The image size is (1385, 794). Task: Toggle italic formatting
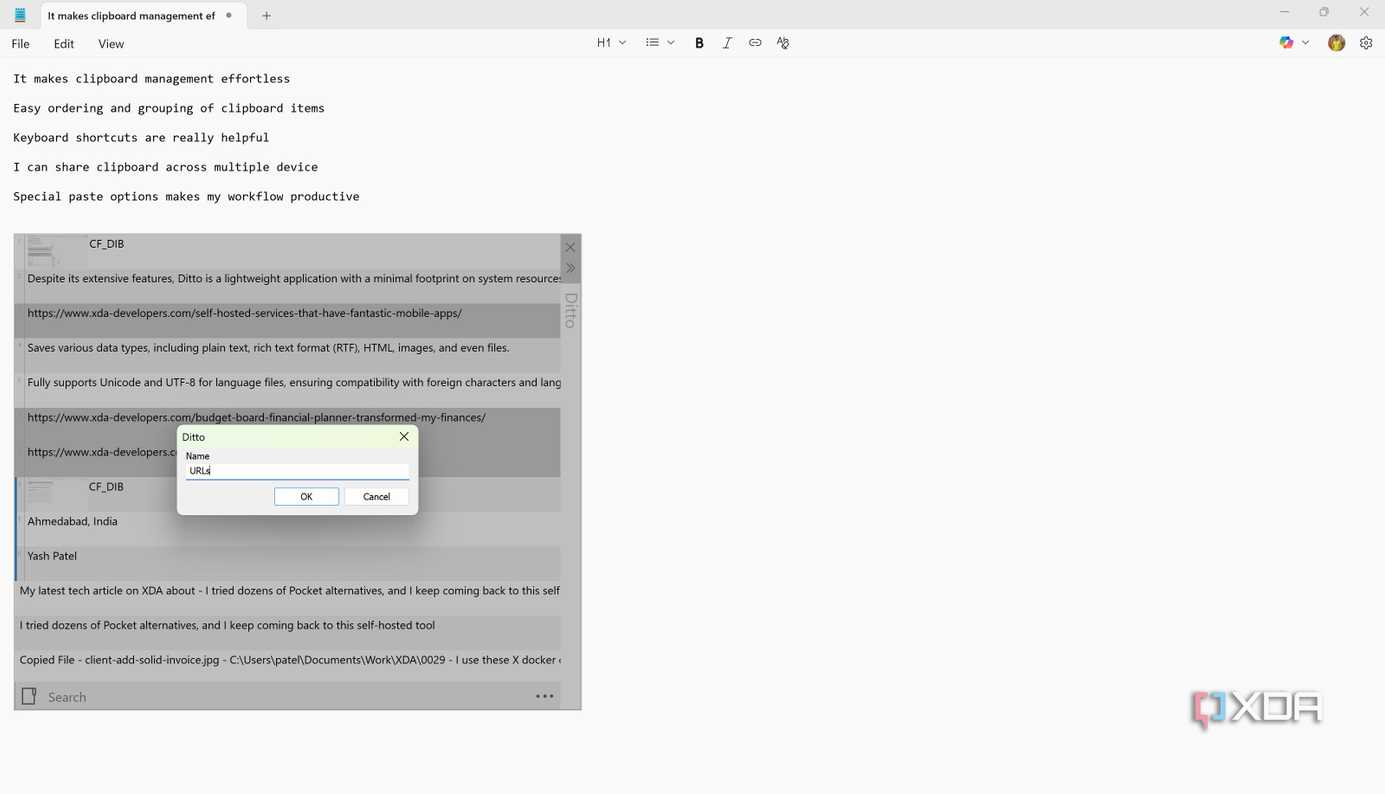(x=727, y=43)
